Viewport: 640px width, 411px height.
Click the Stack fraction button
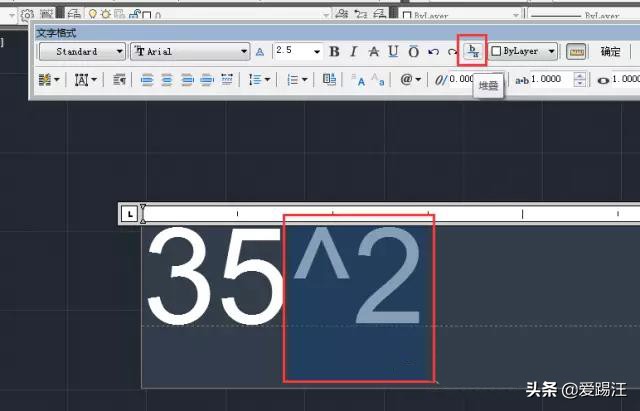pos(473,51)
